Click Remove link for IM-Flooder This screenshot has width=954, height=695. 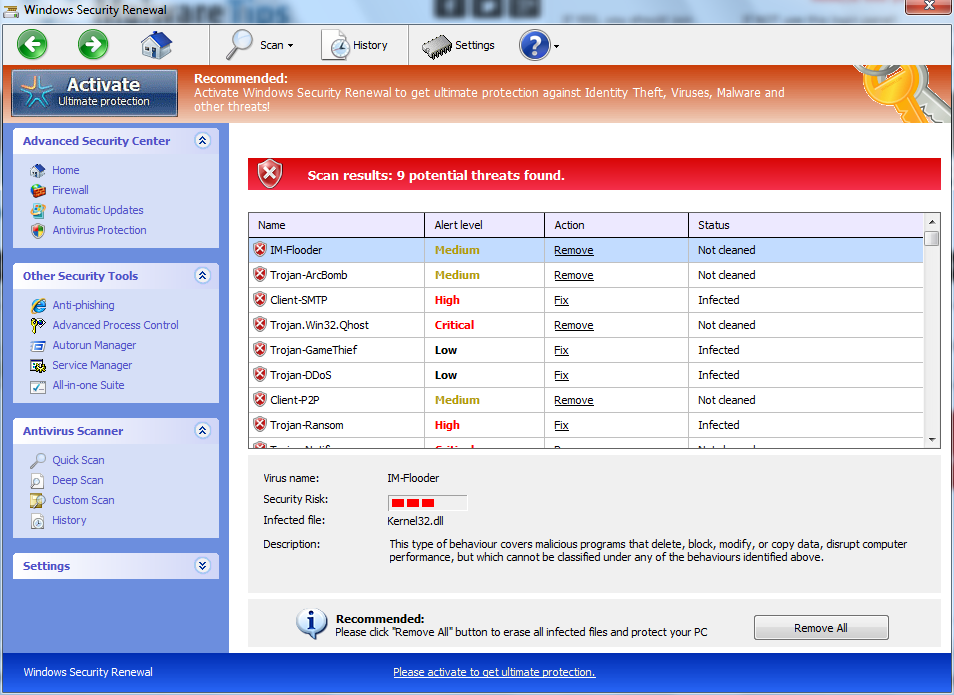(x=574, y=250)
